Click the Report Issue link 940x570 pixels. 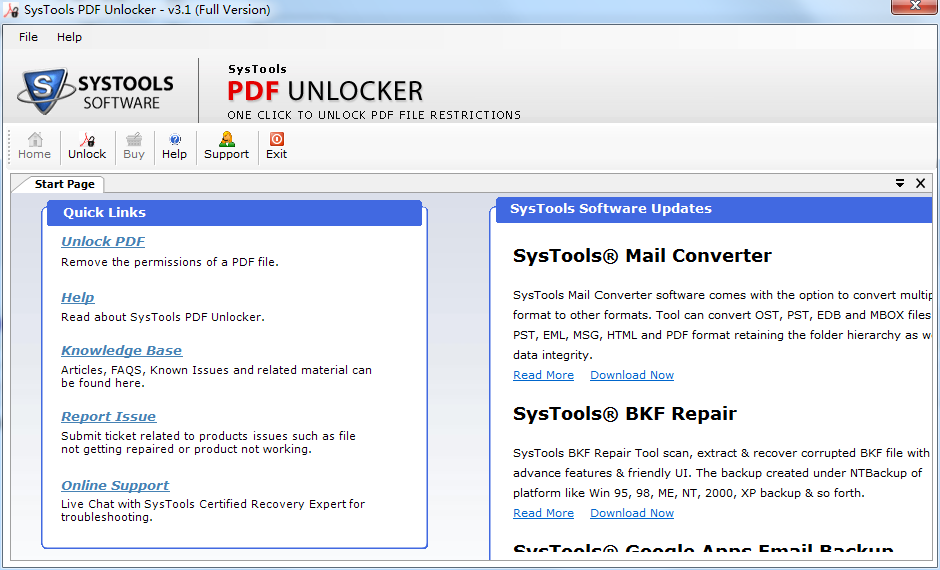point(108,416)
